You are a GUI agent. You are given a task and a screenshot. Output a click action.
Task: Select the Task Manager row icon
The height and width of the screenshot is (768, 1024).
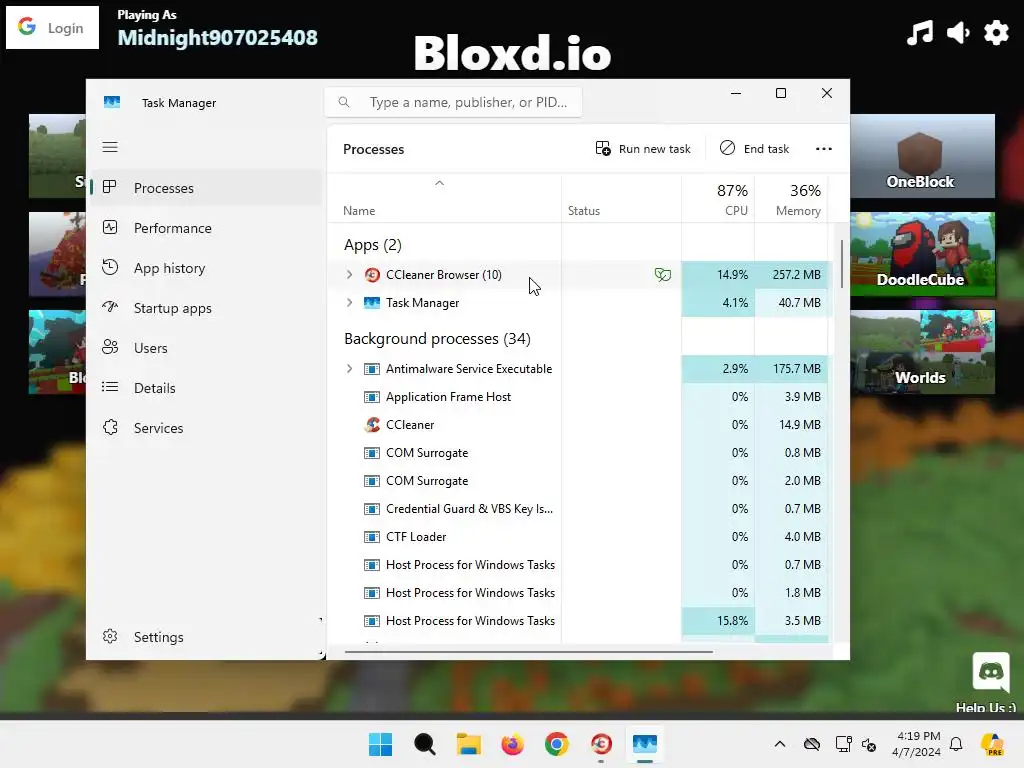[372, 303]
